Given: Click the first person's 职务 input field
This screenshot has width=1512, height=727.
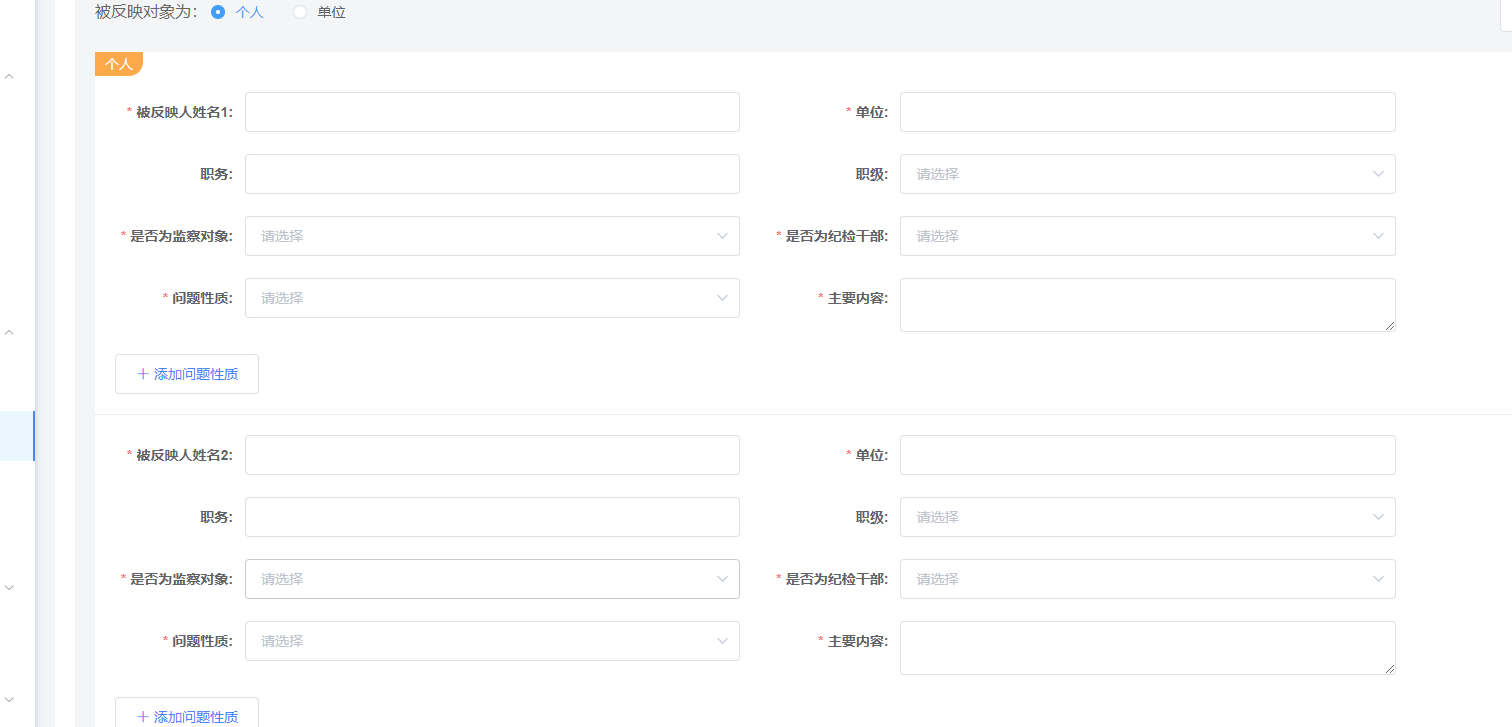Looking at the screenshot, I should [x=492, y=174].
